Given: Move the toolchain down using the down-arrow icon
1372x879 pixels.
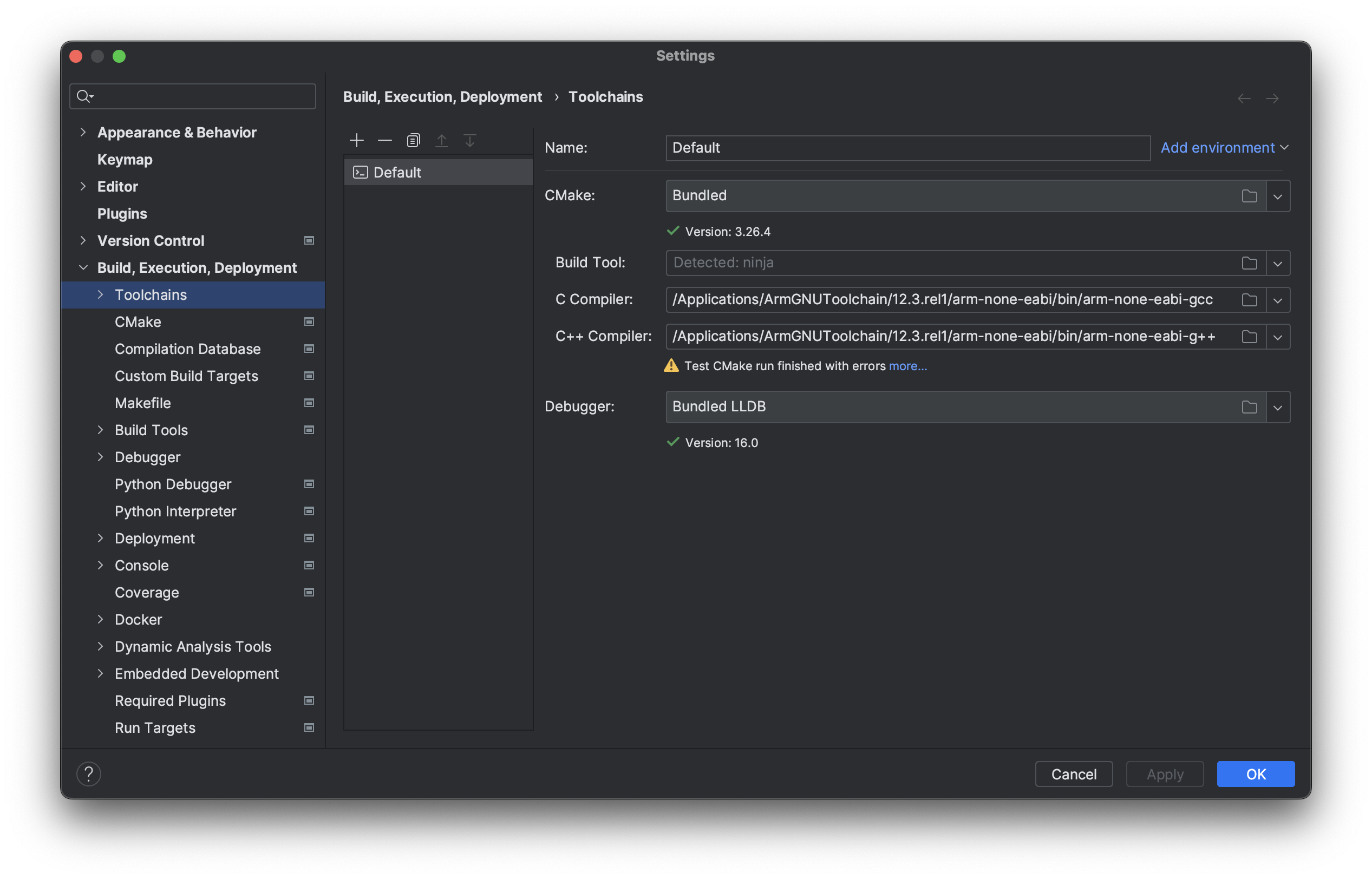Looking at the screenshot, I should pyautogui.click(x=469, y=140).
